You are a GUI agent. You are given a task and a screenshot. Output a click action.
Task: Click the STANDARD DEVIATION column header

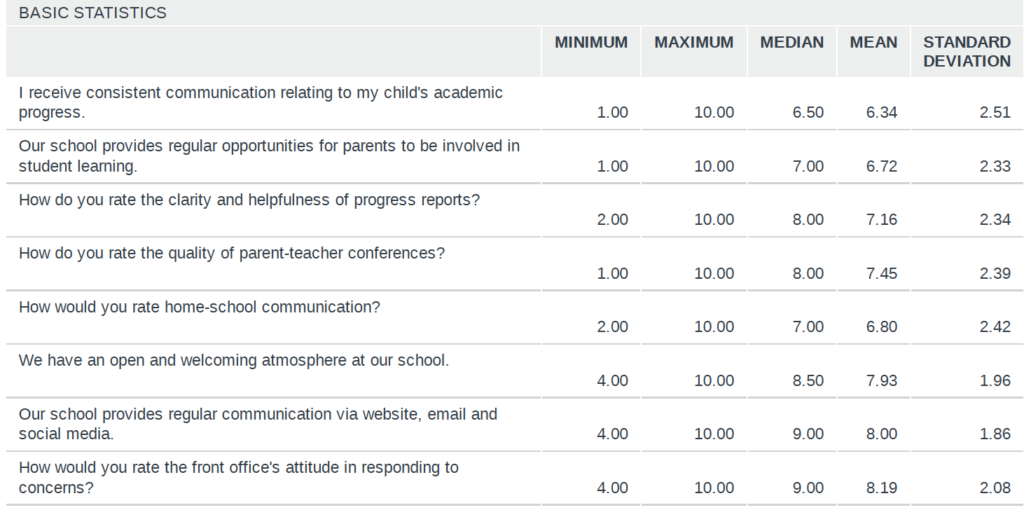(x=967, y=52)
